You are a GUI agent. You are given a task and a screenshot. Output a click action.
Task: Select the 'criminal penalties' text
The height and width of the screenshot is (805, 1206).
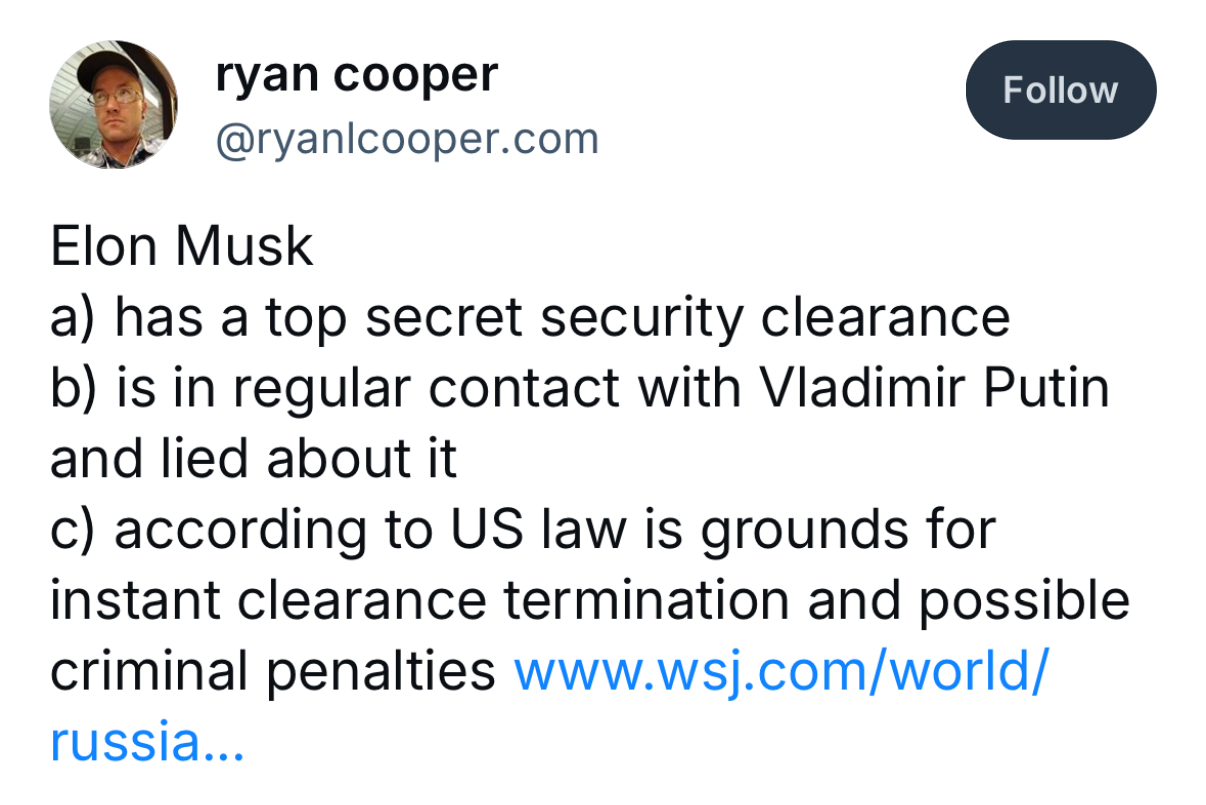(x=273, y=672)
